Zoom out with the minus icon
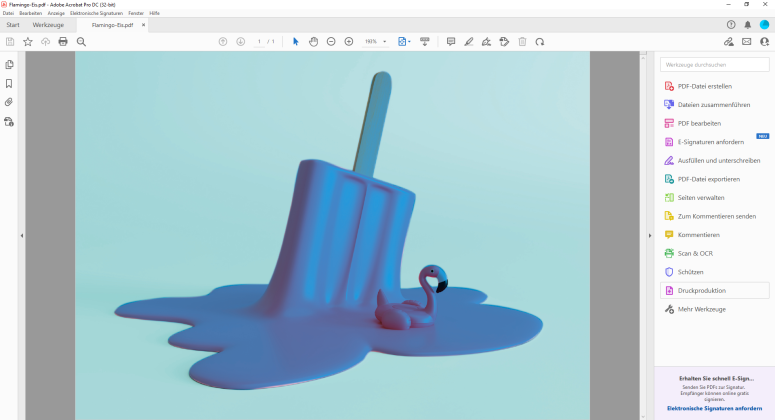This screenshot has width=775, height=420. (331, 42)
